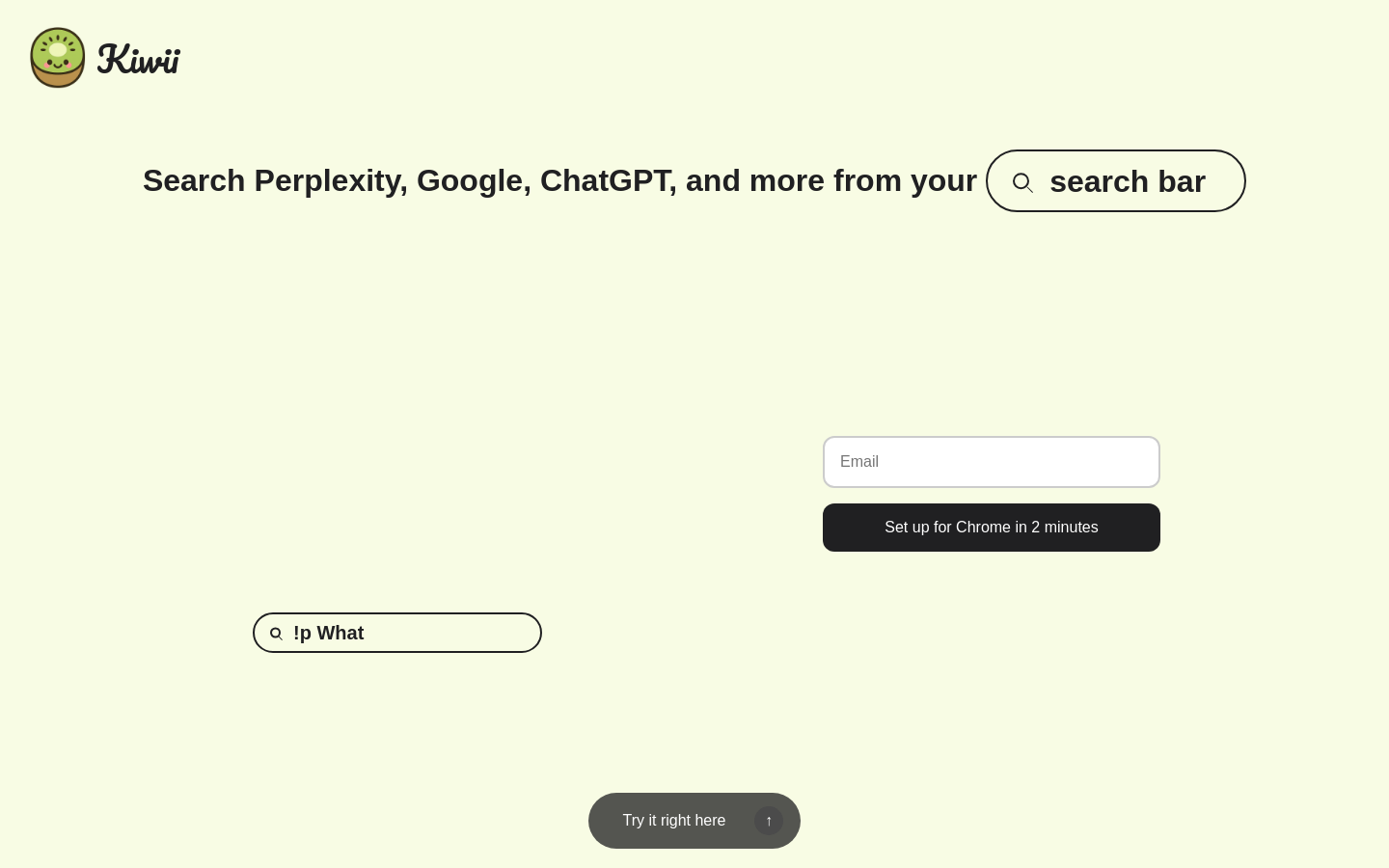Select the word 'Perplexity' in the headline
Image resolution: width=1389 pixels, height=868 pixels.
click(x=326, y=180)
